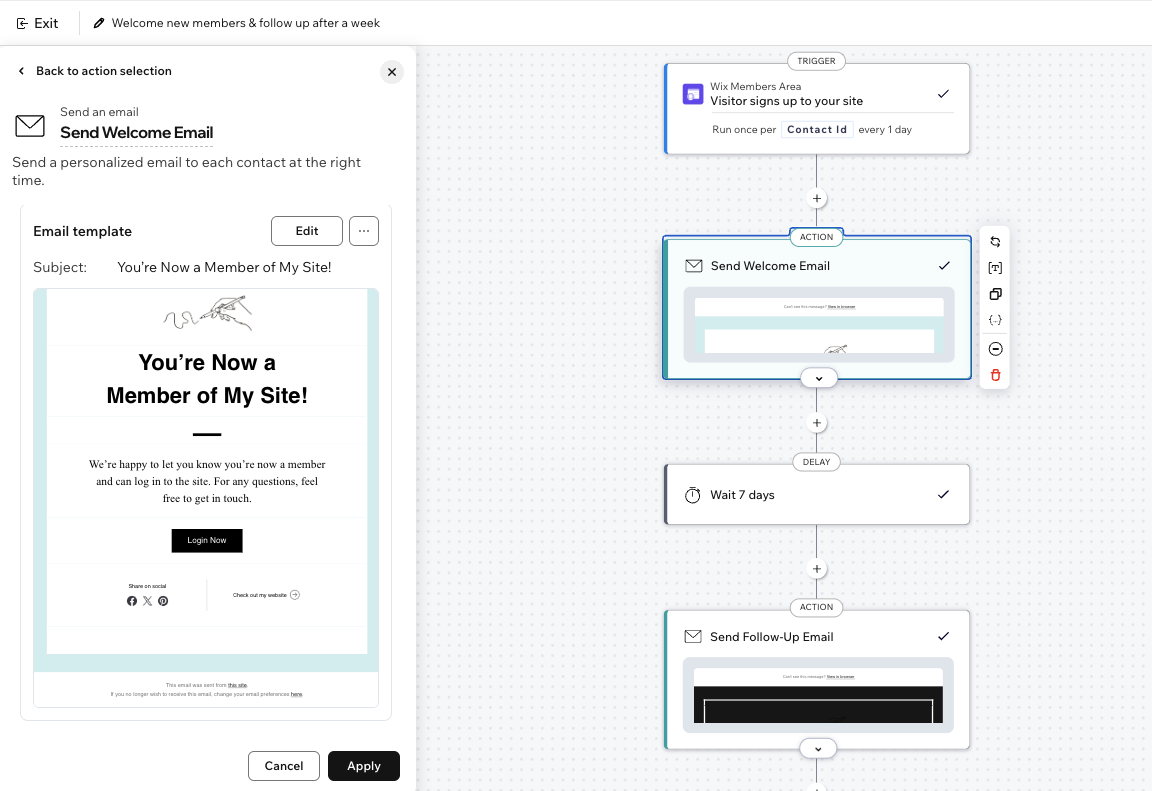Viewport: 1152px width, 791px height.
Task: Click the 'here' link in email footer
Action: point(297,694)
